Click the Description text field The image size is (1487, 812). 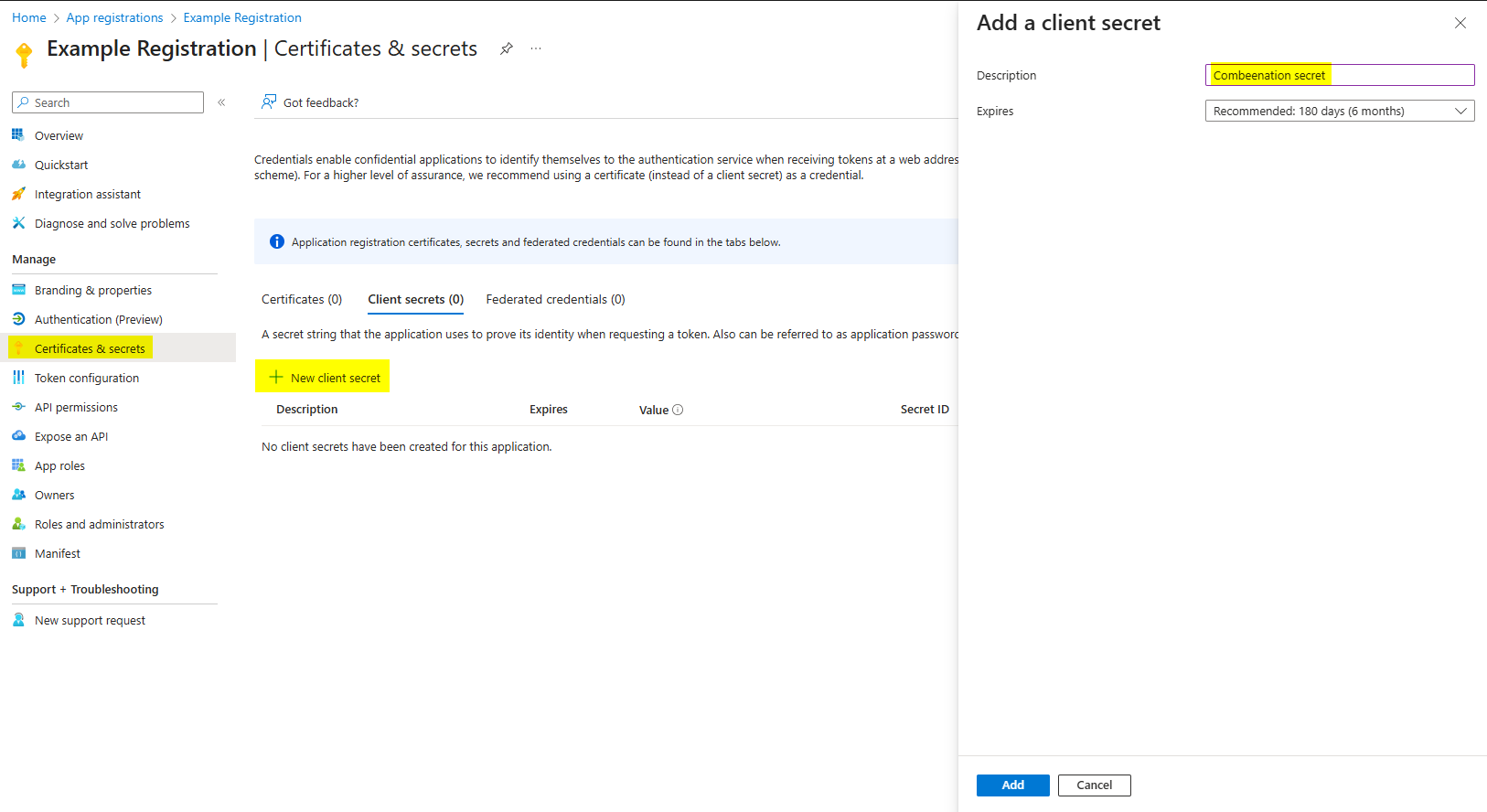[x=1339, y=75]
